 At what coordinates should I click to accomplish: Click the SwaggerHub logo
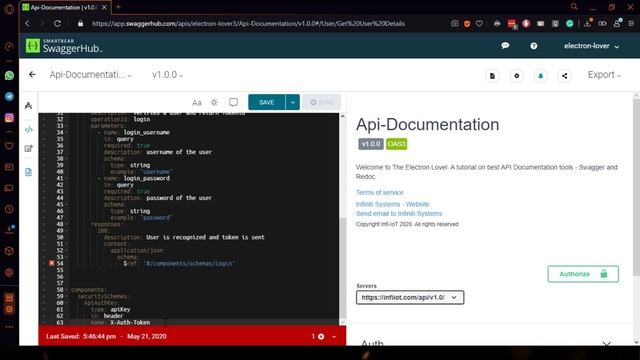click(64, 46)
